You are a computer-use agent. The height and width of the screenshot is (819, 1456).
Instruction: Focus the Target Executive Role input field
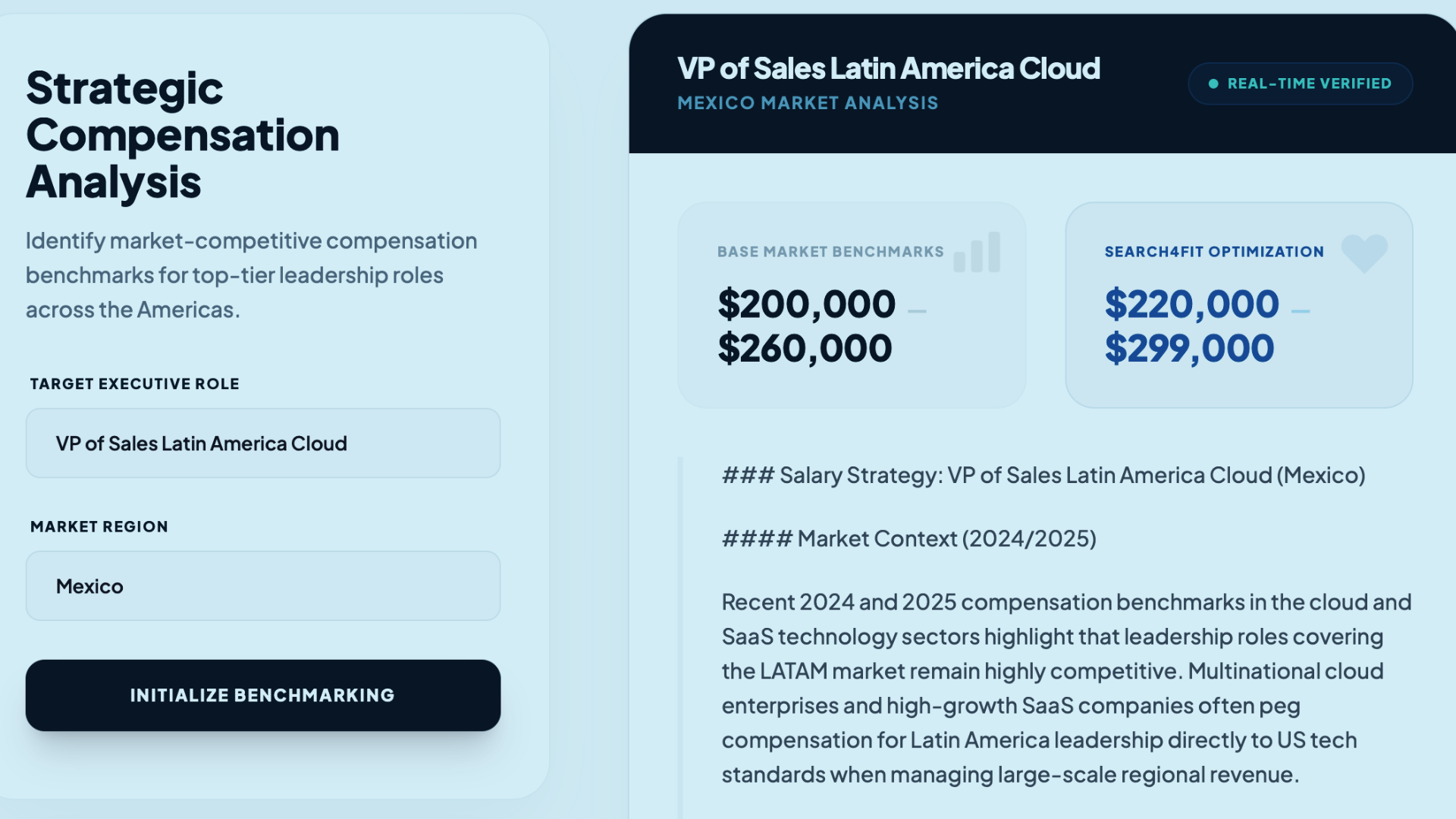tap(262, 444)
